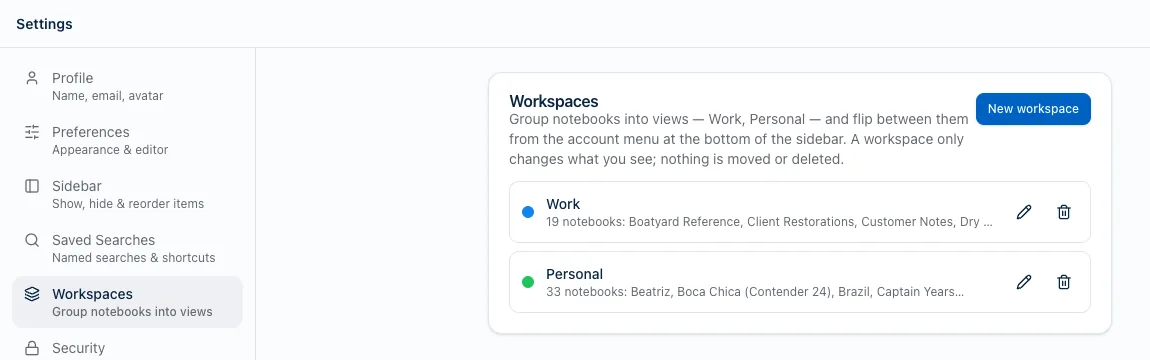Click 'Show, hide & reorder items' subtitle
Image resolution: width=1150 pixels, height=360 pixels.
coord(128,203)
